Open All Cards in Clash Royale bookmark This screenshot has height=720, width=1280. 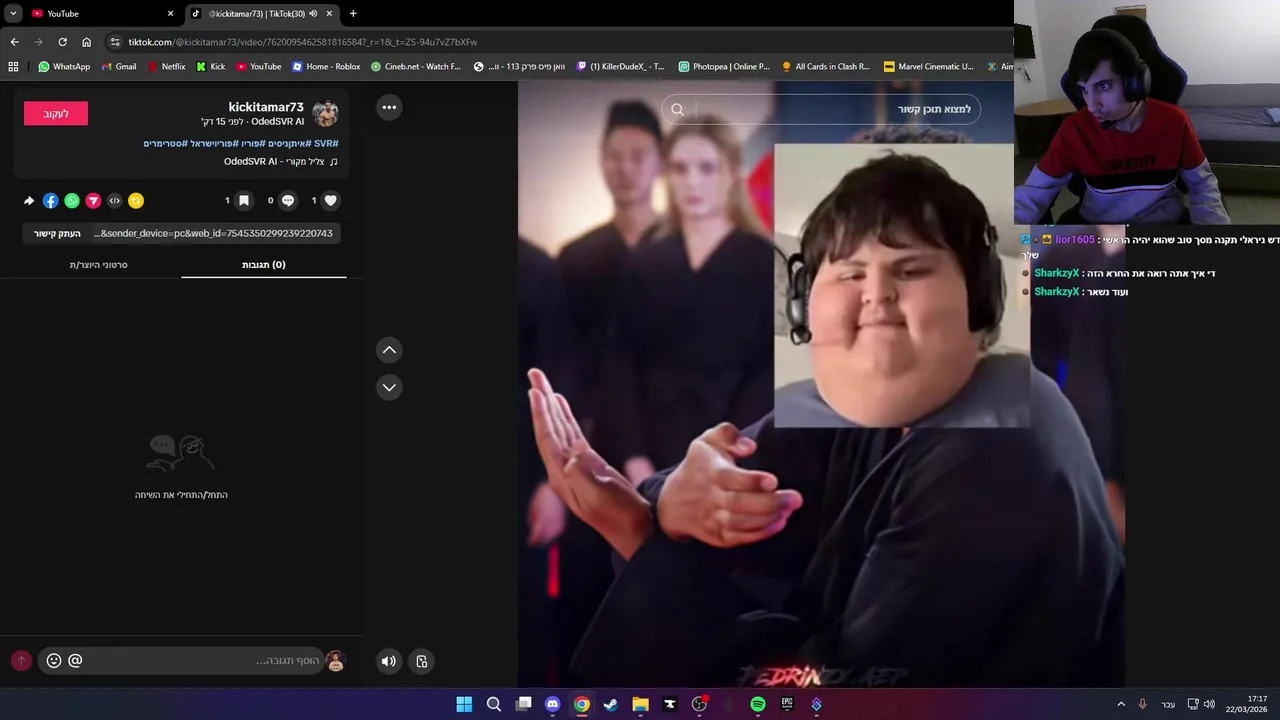[825, 66]
